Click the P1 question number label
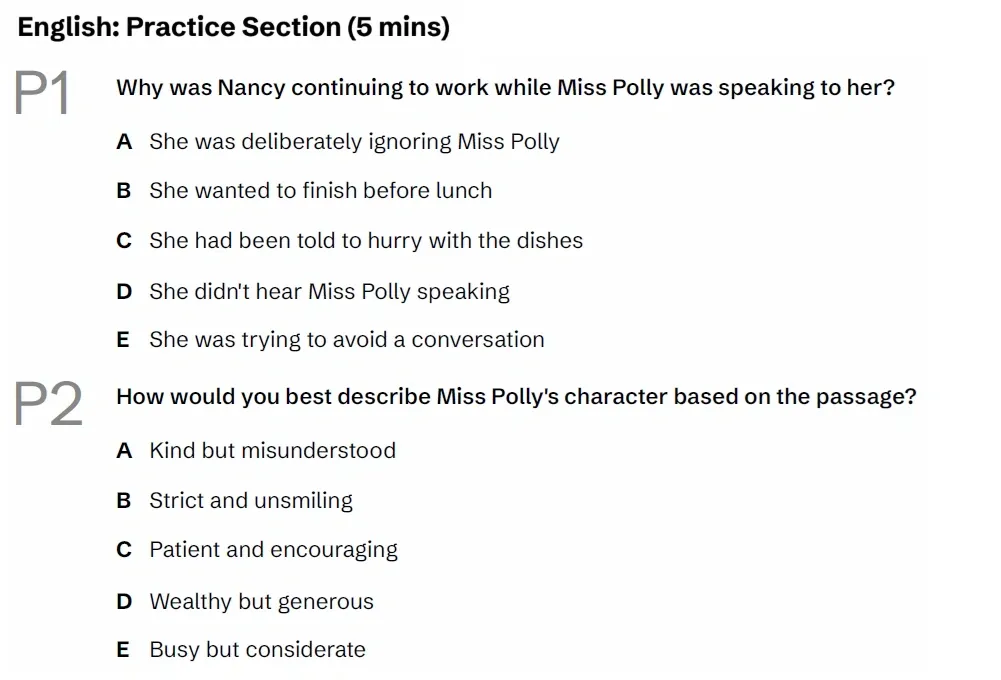 coord(44,94)
